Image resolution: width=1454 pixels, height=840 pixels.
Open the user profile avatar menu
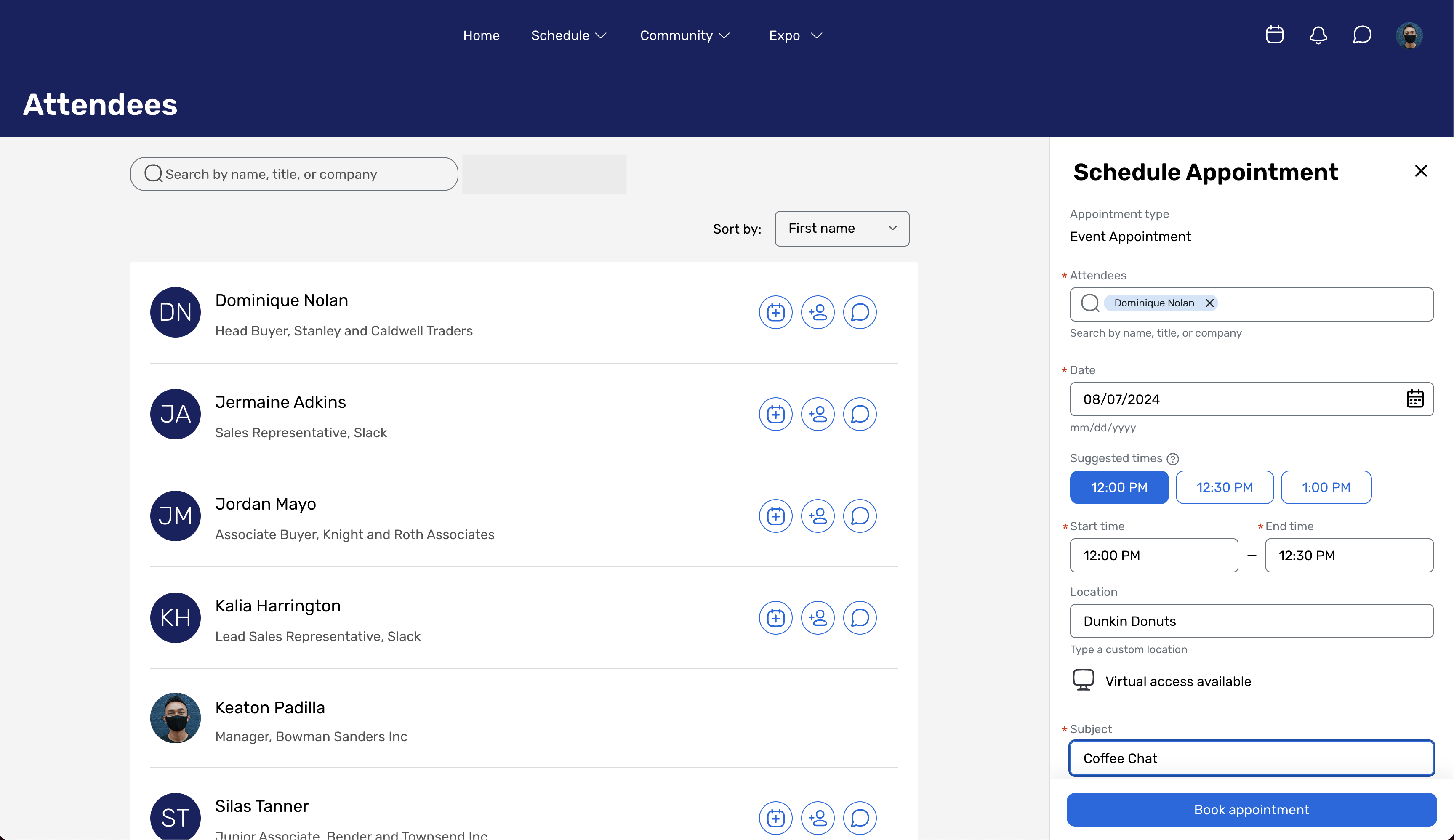(1409, 35)
